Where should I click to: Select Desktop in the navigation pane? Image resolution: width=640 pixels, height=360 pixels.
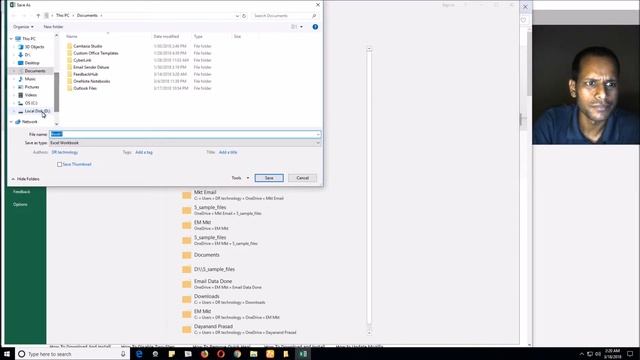[32, 63]
